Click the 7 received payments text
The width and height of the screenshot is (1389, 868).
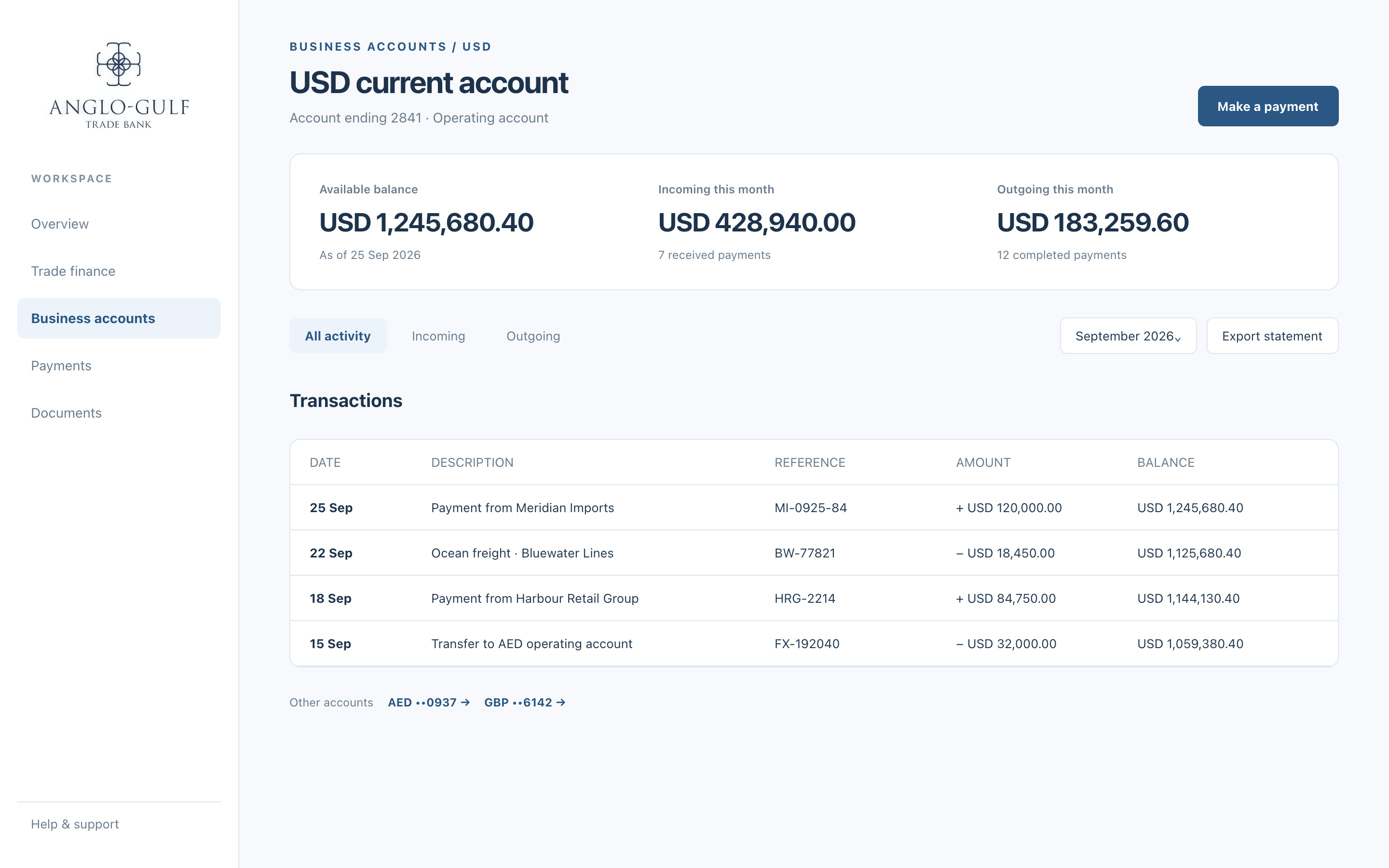click(x=714, y=255)
